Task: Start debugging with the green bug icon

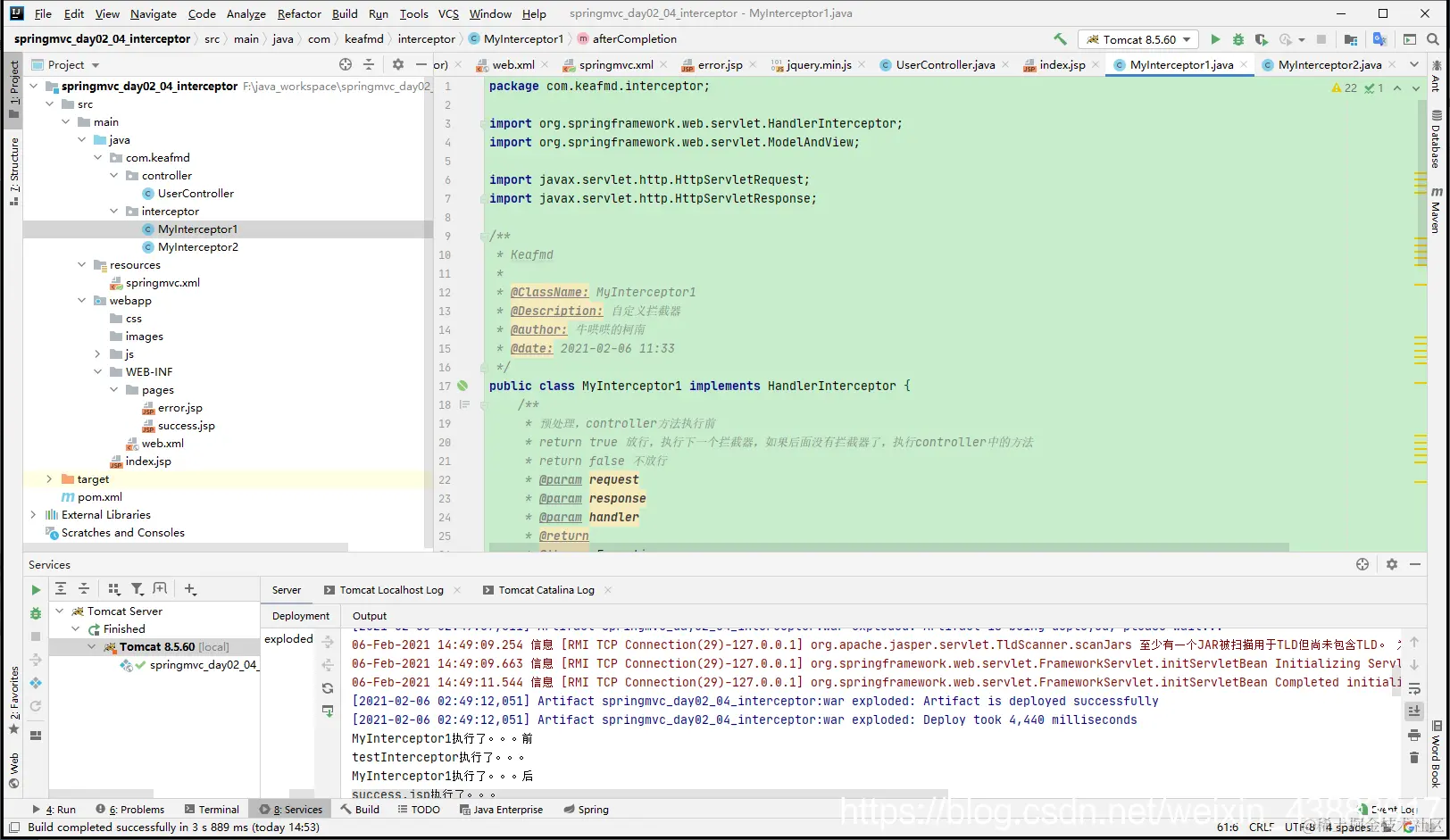Action: click(1238, 39)
